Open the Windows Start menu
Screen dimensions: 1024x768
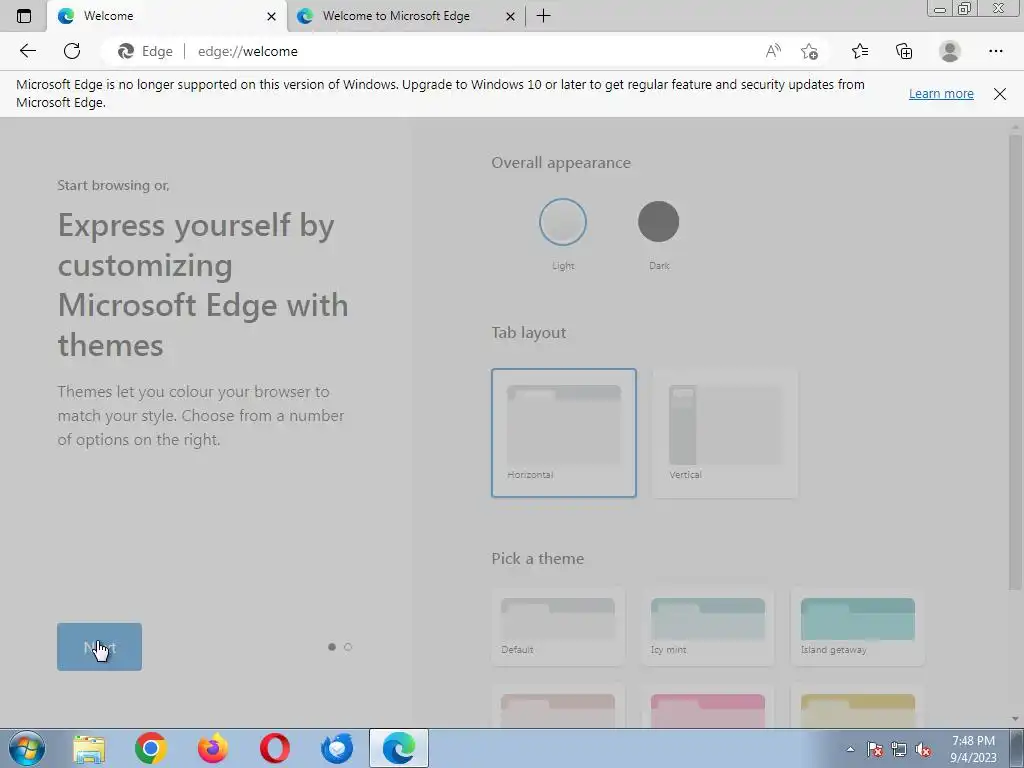(x=27, y=748)
